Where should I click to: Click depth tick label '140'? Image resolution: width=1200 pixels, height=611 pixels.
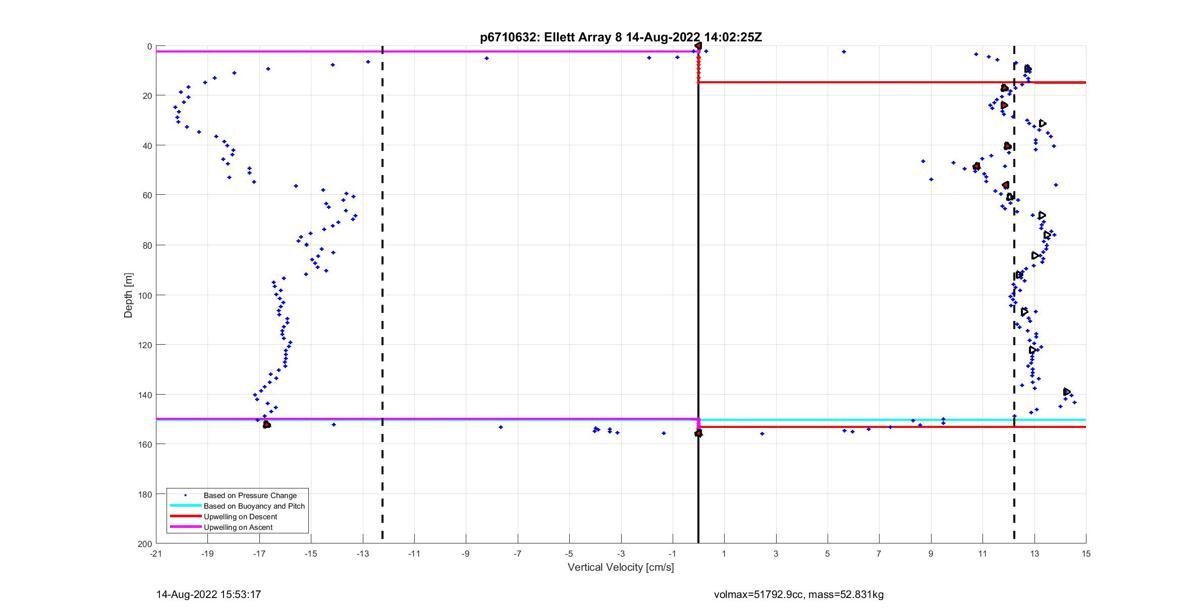[144, 394]
